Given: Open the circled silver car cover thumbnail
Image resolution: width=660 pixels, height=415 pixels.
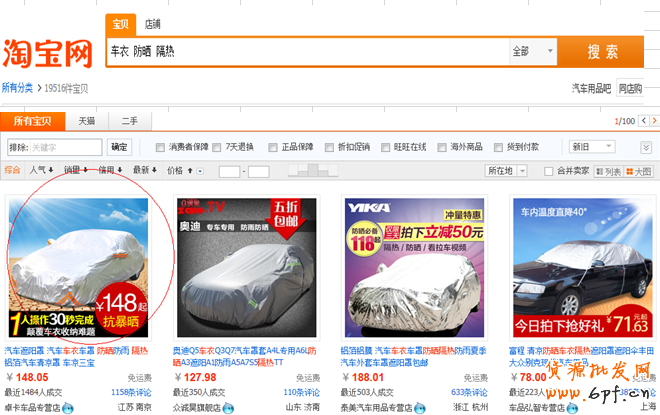Looking at the screenshot, I should [x=78, y=266].
